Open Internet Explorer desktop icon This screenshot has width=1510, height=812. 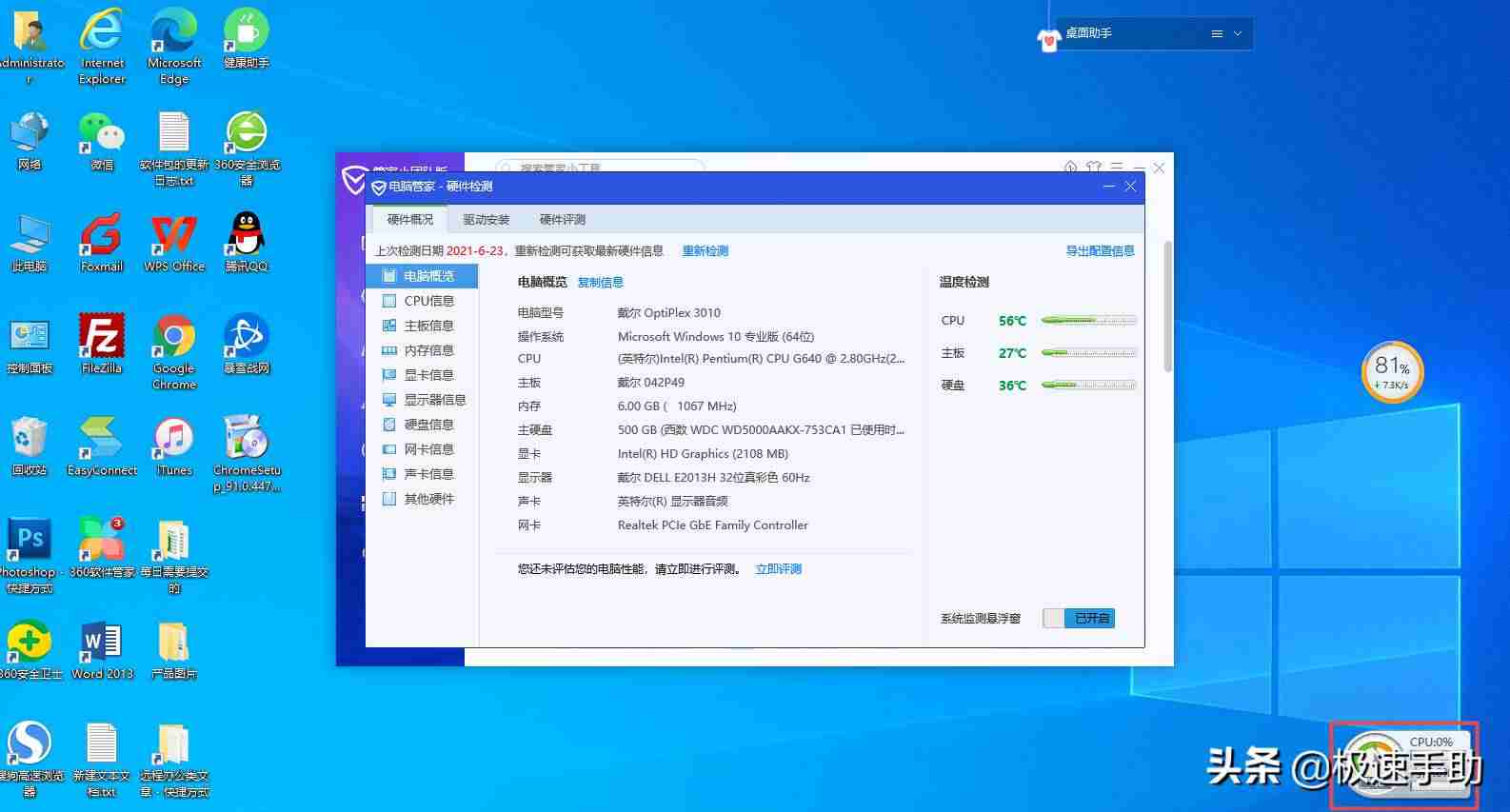coord(102,47)
